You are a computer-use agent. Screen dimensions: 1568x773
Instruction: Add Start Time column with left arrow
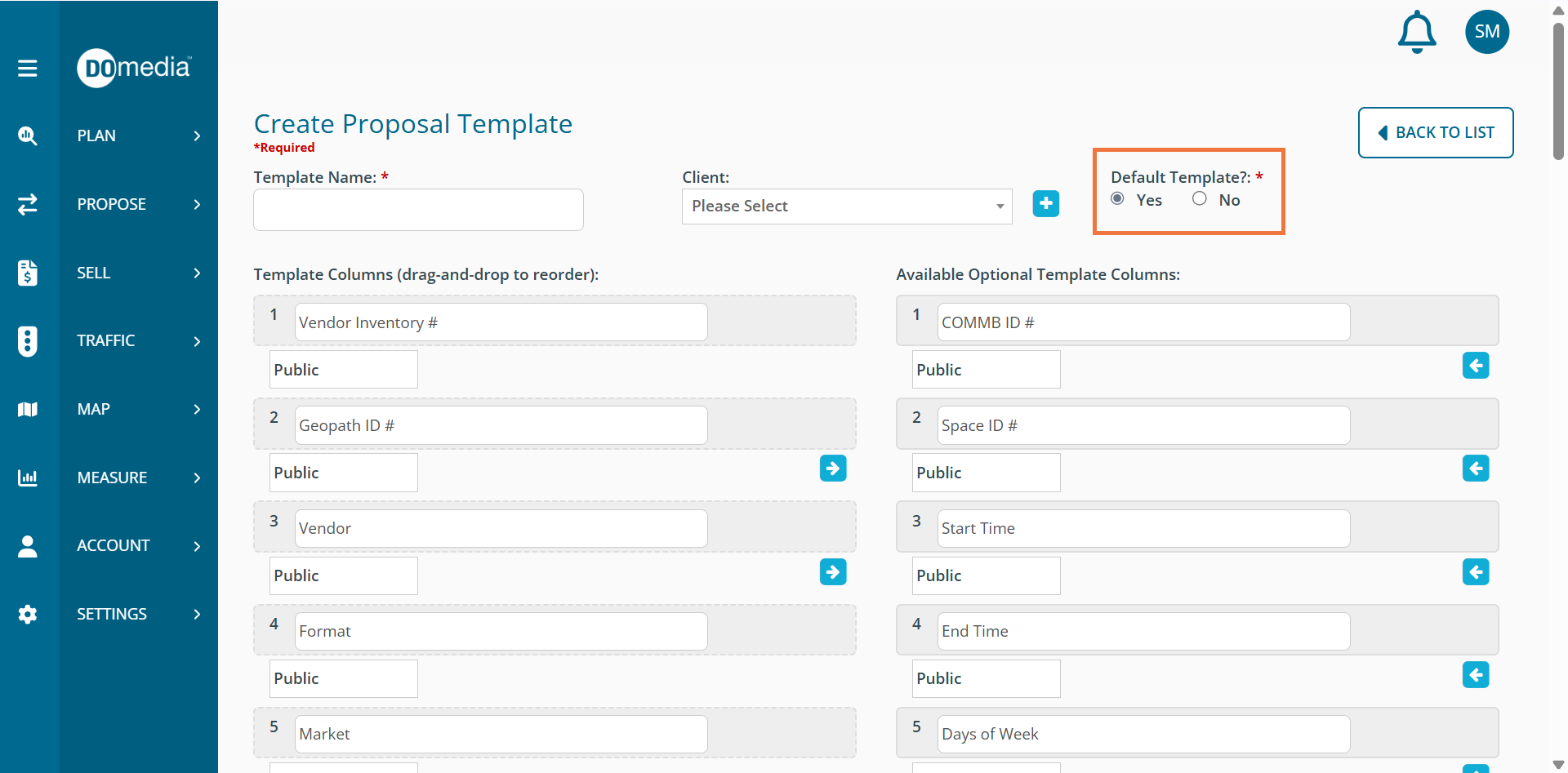coord(1475,572)
